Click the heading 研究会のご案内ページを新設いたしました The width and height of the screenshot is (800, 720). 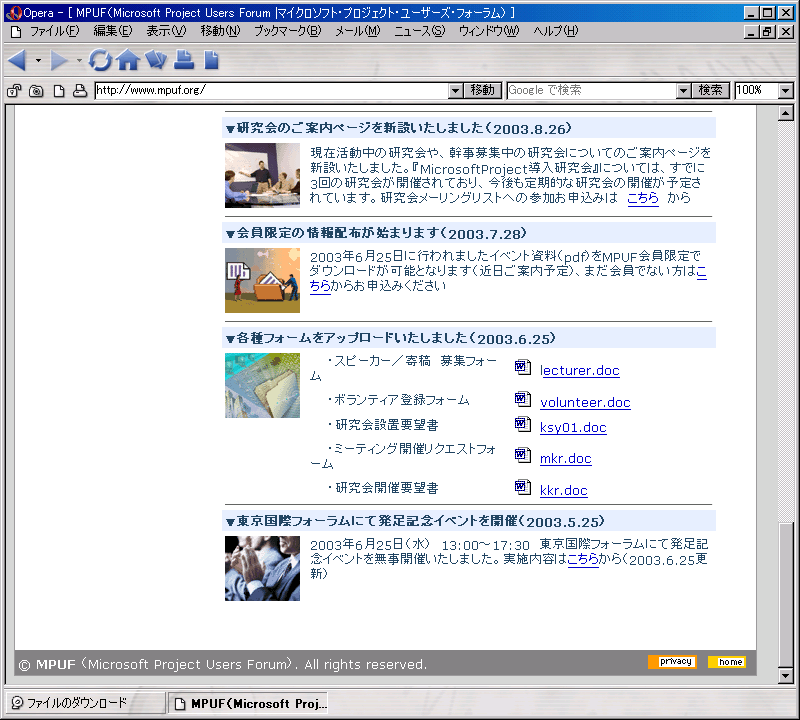click(399, 128)
